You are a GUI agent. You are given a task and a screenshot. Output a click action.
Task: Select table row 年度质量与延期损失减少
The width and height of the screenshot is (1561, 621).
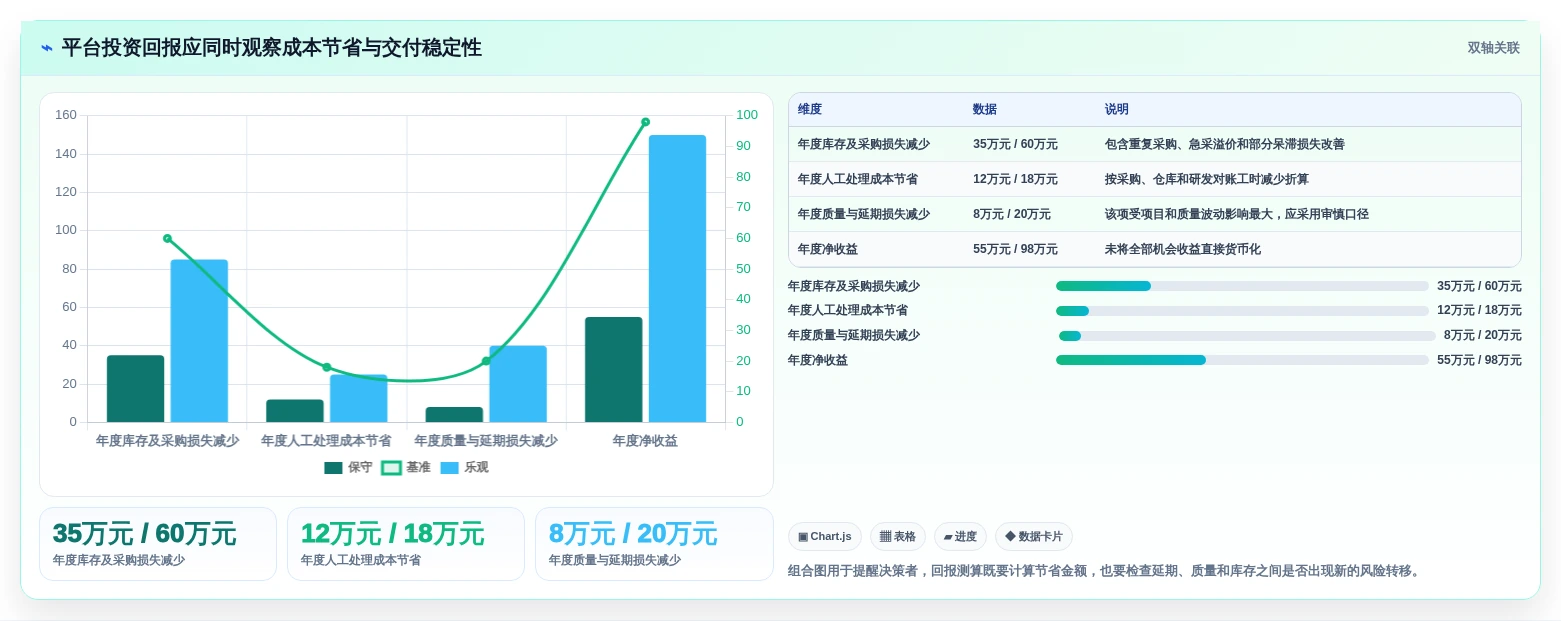coord(1155,214)
